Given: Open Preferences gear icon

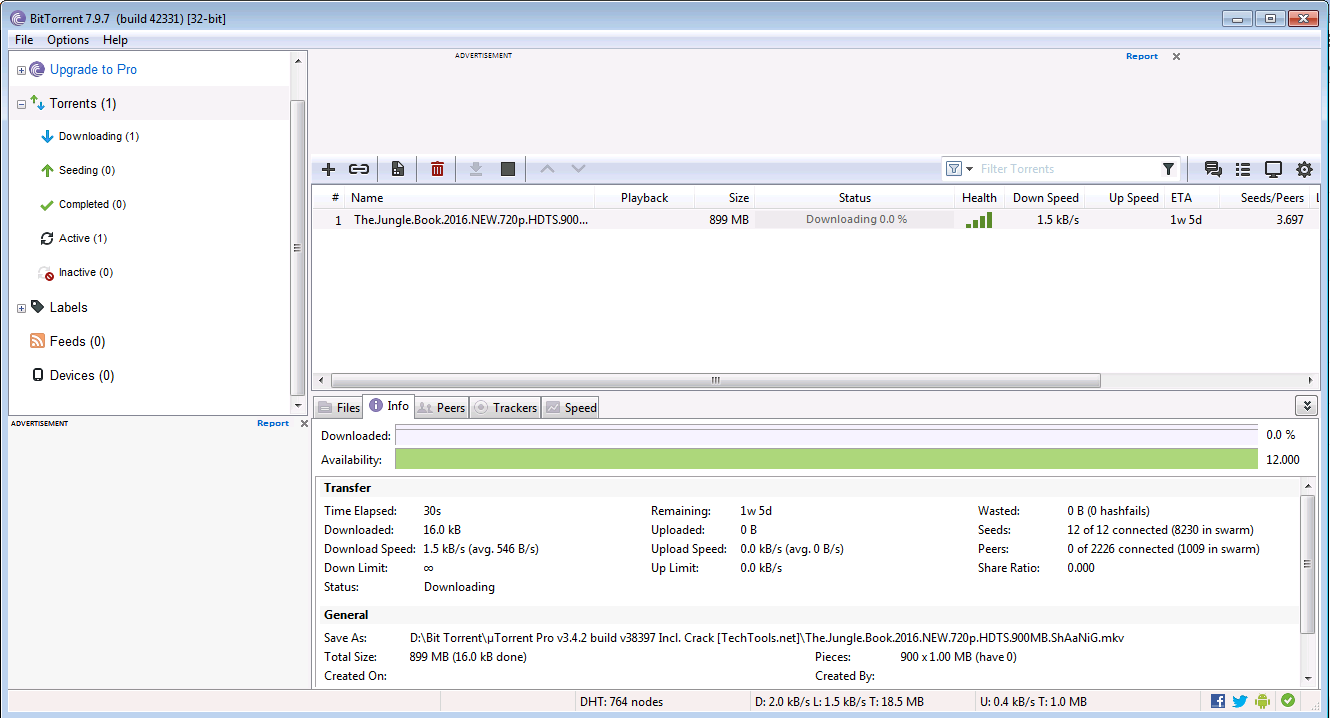Looking at the screenshot, I should point(1304,169).
